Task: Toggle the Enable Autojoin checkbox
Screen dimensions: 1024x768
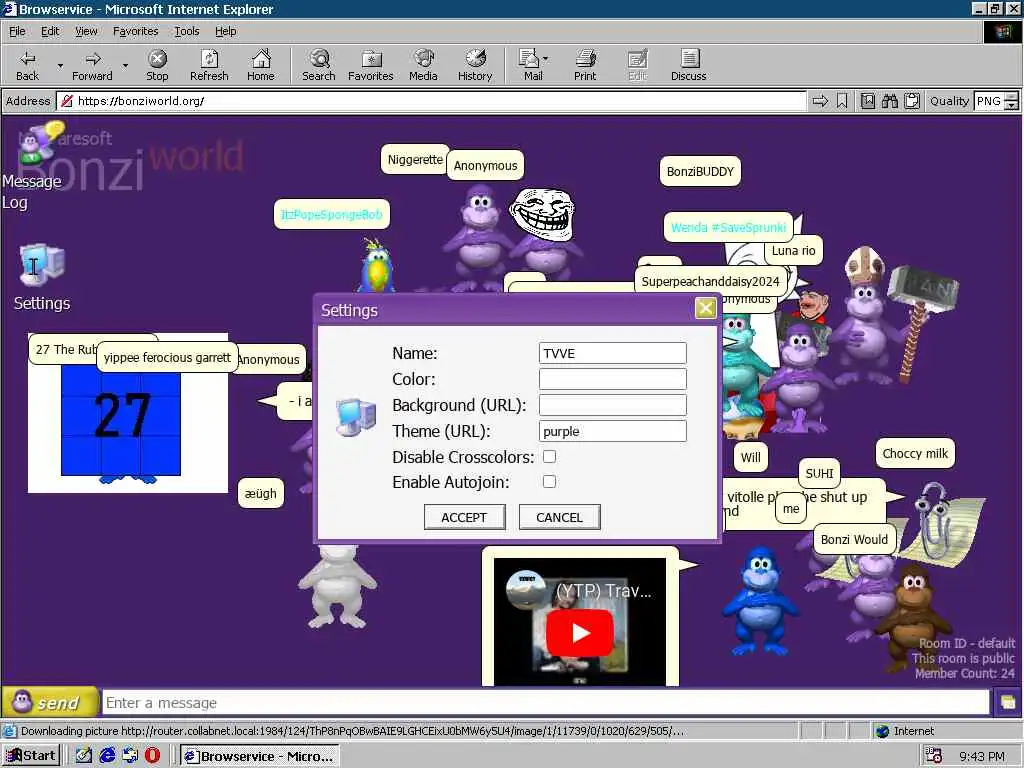Action: coord(549,481)
